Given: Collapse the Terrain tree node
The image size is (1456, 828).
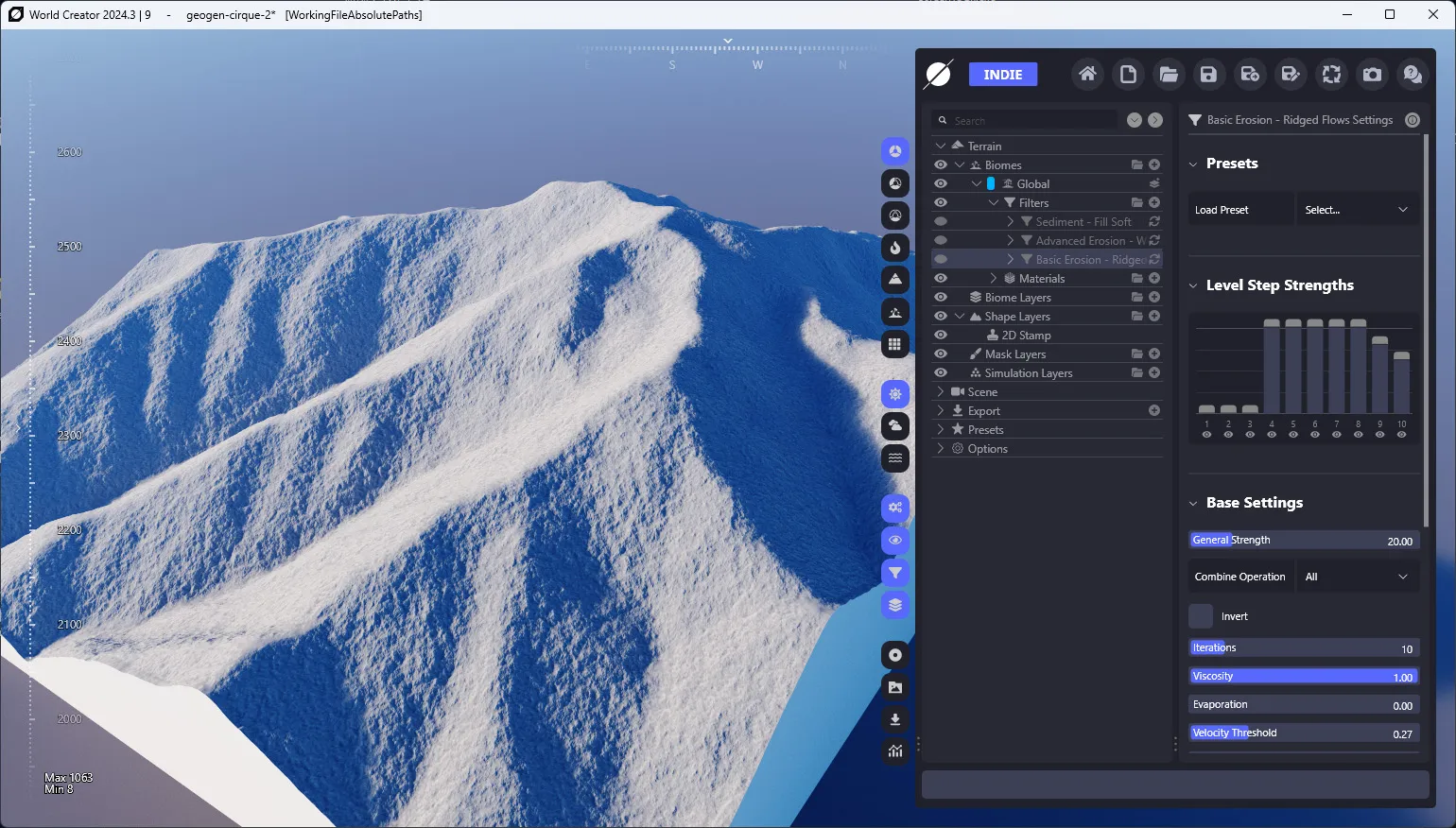Looking at the screenshot, I should pos(941,146).
